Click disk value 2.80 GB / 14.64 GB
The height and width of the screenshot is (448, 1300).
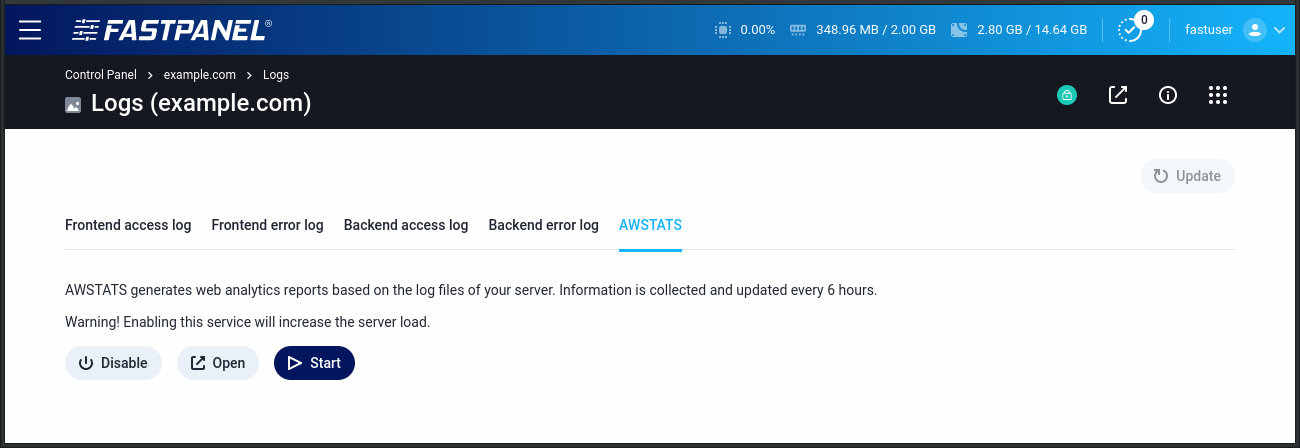pos(1032,30)
